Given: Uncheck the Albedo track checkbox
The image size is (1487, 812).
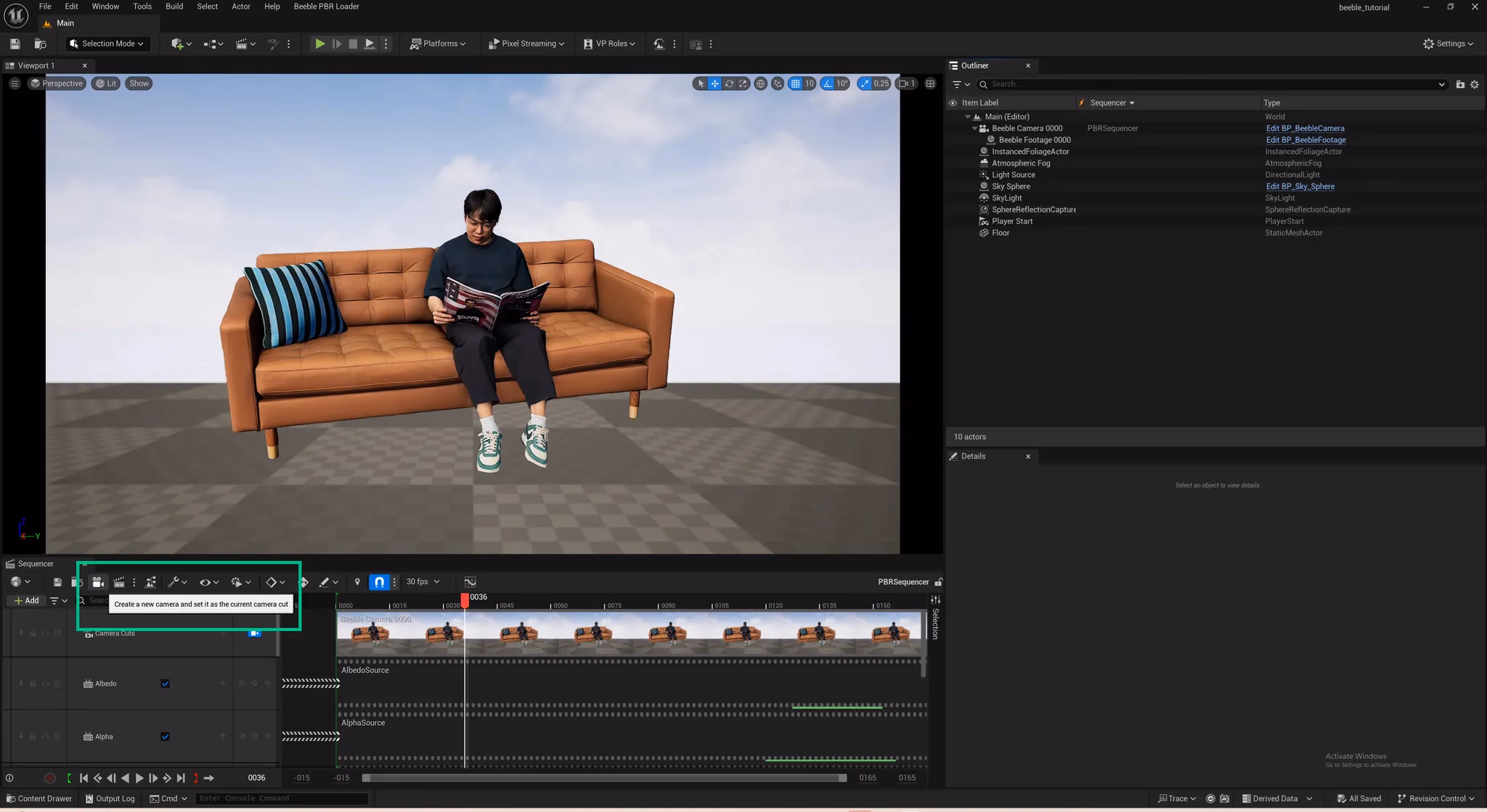Looking at the screenshot, I should point(166,683).
